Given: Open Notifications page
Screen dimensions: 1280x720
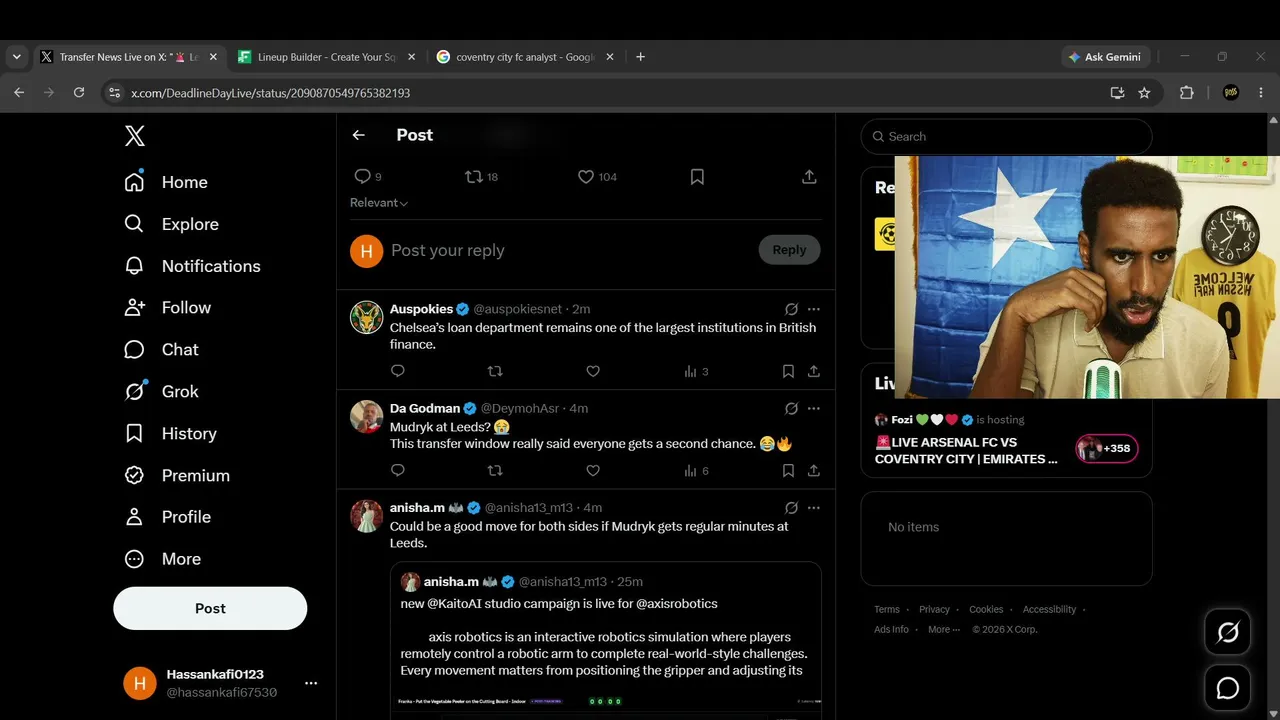Looking at the screenshot, I should tap(192, 266).
